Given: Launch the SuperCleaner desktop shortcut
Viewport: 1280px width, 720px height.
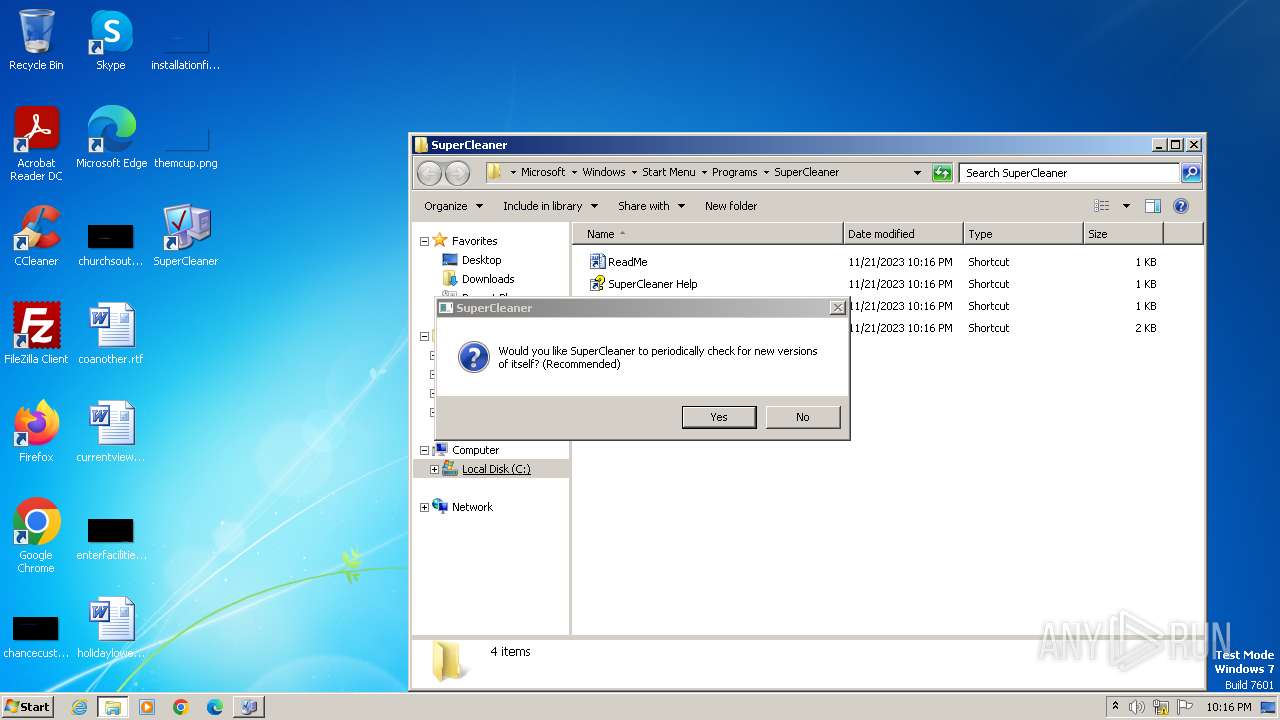Looking at the screenshot, I should pos(185,235).
